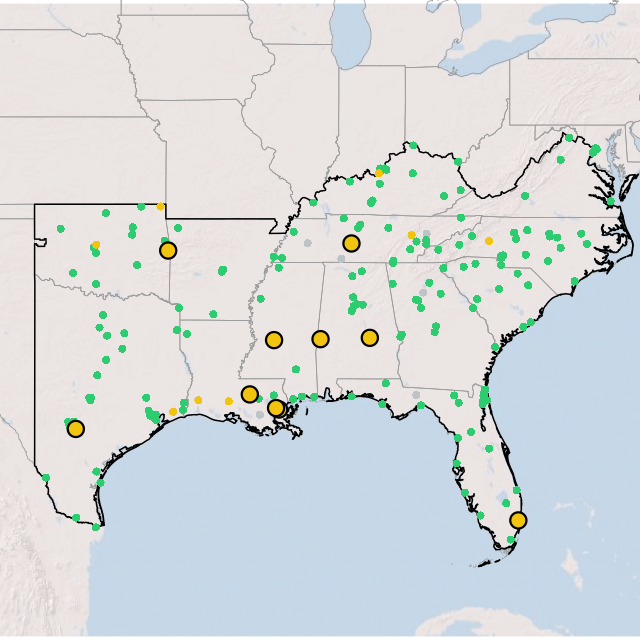Select small yellow dot in western North Carolina
640x640 pixels.
[489, 241]
